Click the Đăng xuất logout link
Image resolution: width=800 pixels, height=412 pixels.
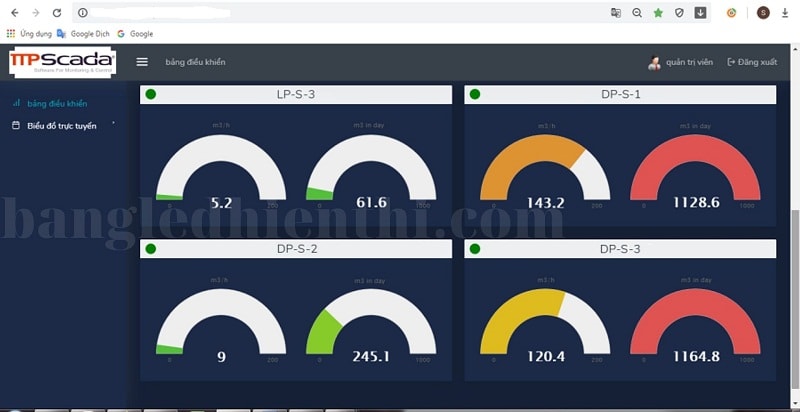tap(752, 62)
